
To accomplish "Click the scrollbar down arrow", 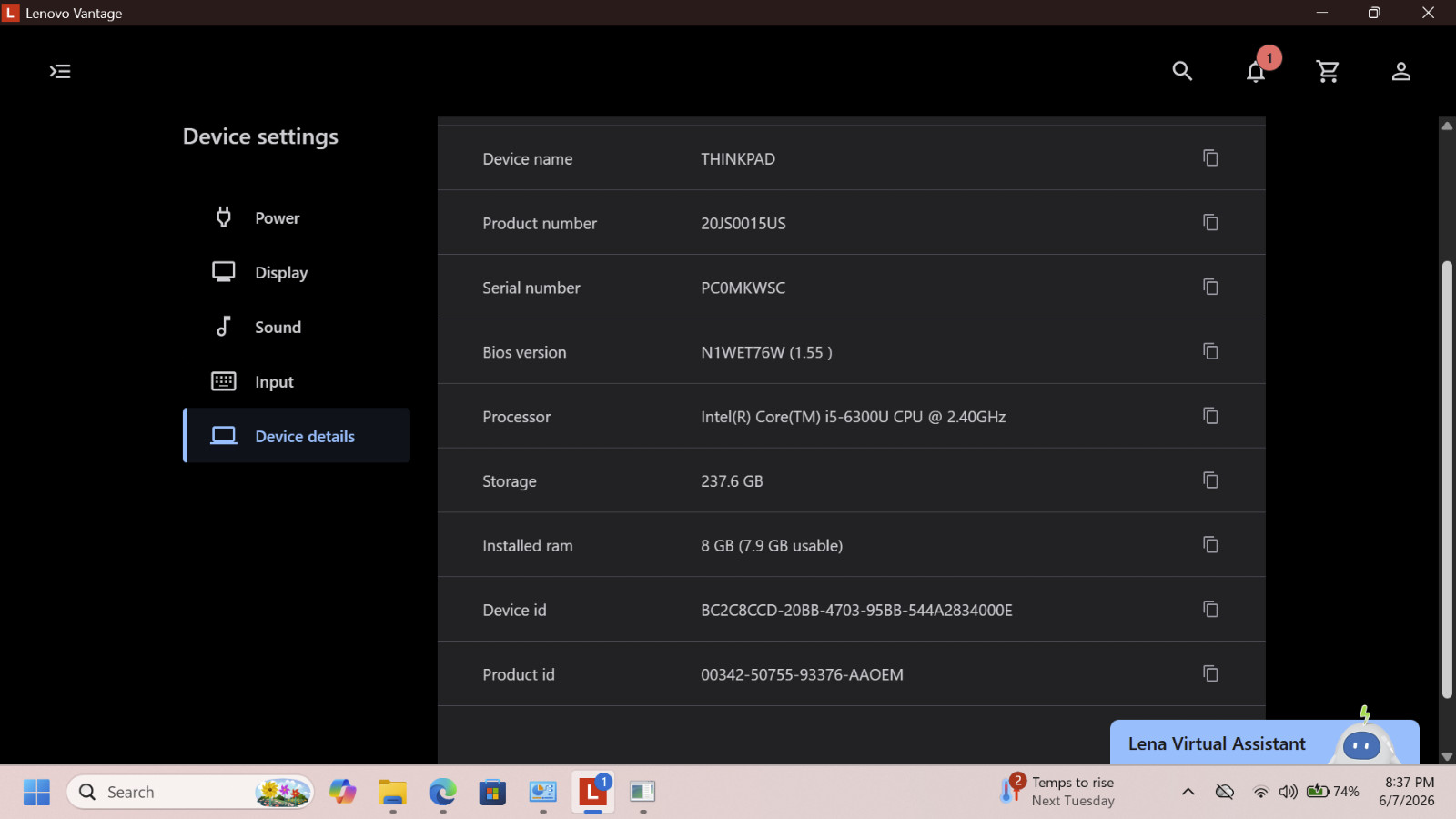I will [1447, 757].
